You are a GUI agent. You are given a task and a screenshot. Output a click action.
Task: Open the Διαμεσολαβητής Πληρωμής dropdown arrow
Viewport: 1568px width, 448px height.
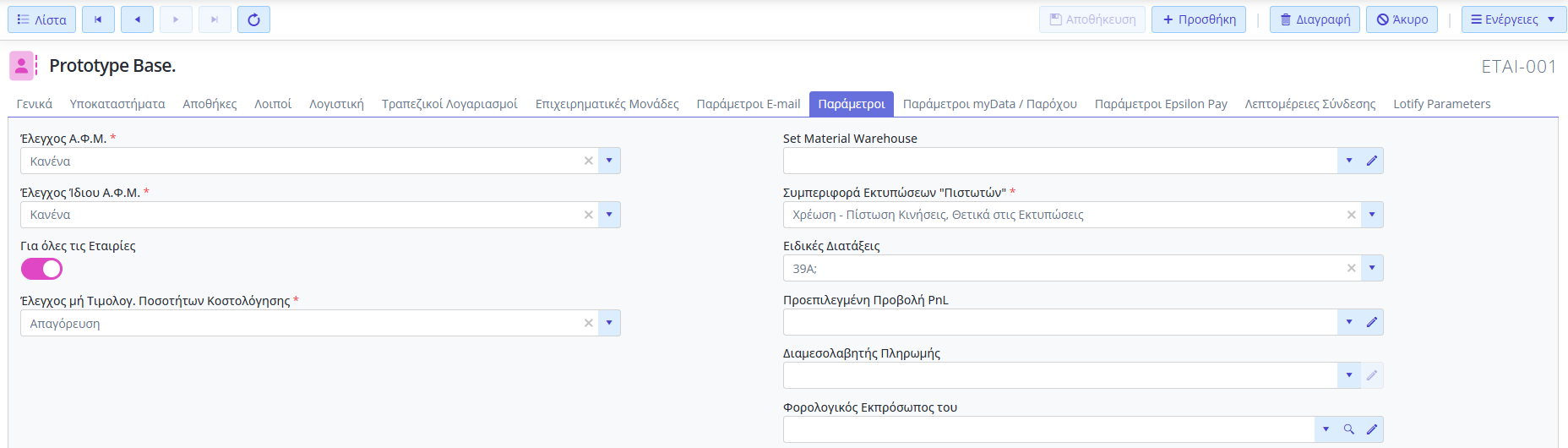pyautogui.click(x=1349, y=375)
